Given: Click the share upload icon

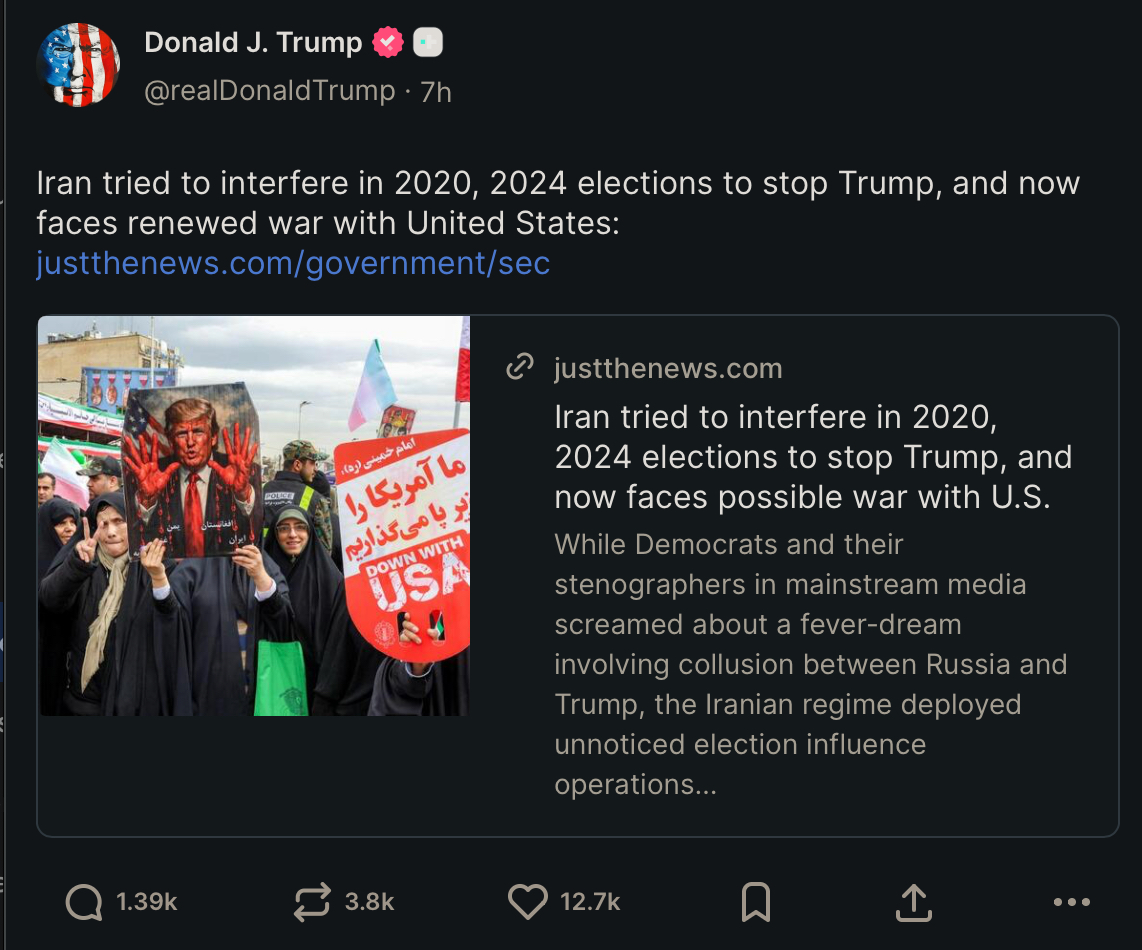Looking at the screenshot, I should [x=913, y=902].
